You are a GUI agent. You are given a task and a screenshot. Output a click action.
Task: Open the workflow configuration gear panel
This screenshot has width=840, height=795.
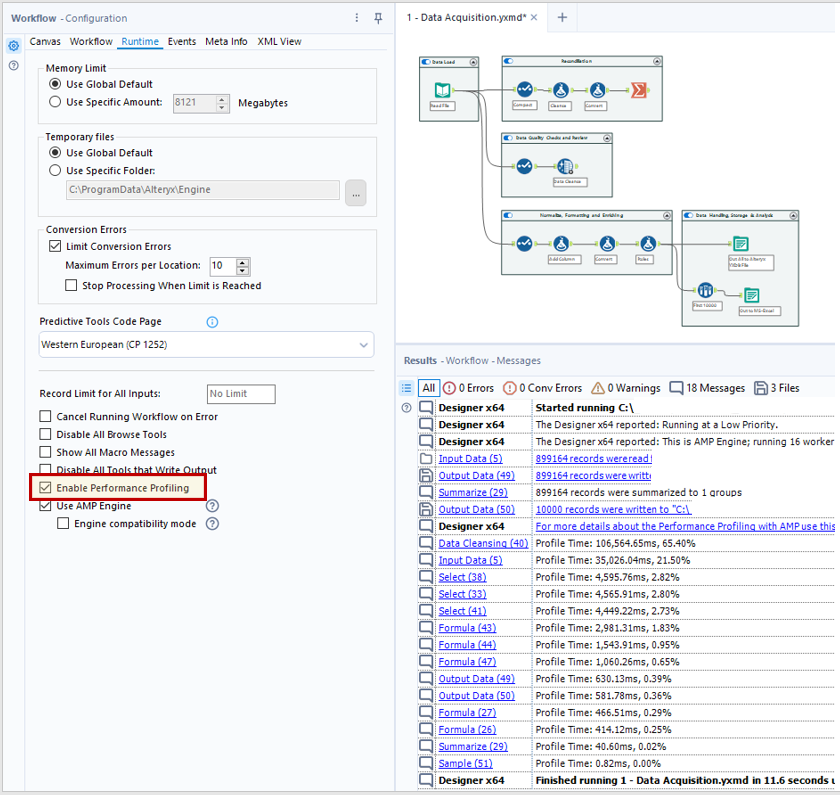point(14,45)
